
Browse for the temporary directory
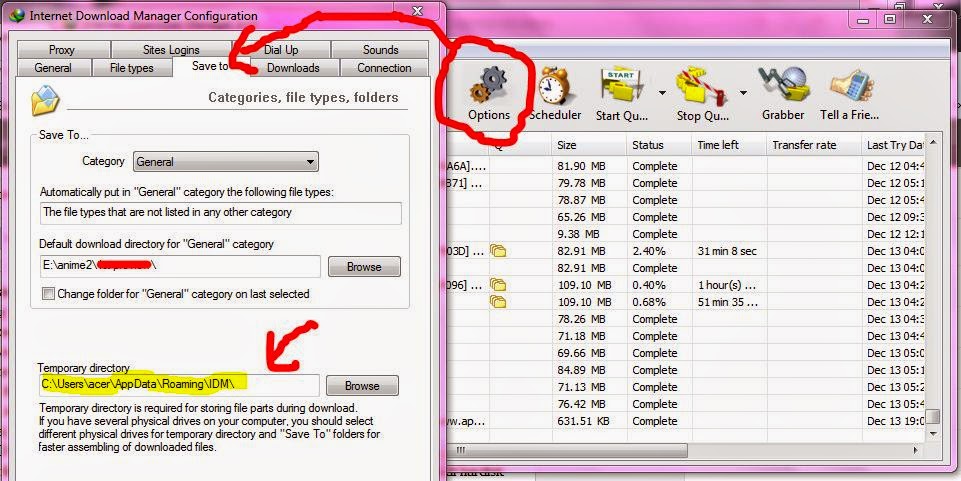pyautogui.click(x=362, y=385)
